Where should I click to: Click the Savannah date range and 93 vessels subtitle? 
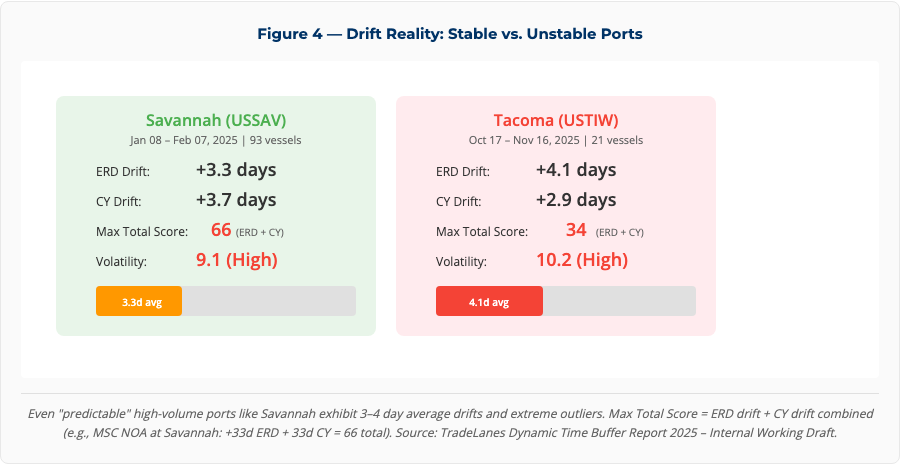point(215,140)
